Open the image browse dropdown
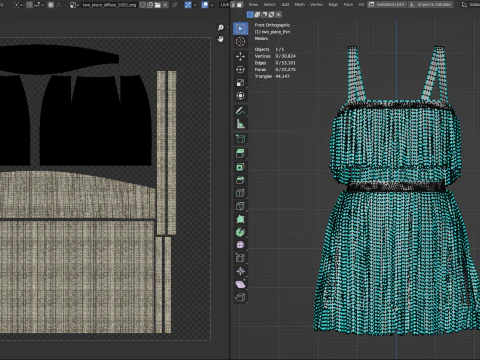Image resolution: width=480 pixels, height=360 pixels. [x=73, y=5]
